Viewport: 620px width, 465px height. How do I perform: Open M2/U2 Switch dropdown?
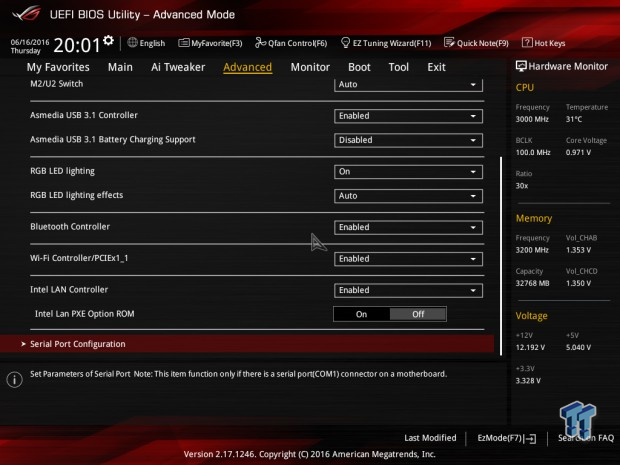click(x=408, y=84)
